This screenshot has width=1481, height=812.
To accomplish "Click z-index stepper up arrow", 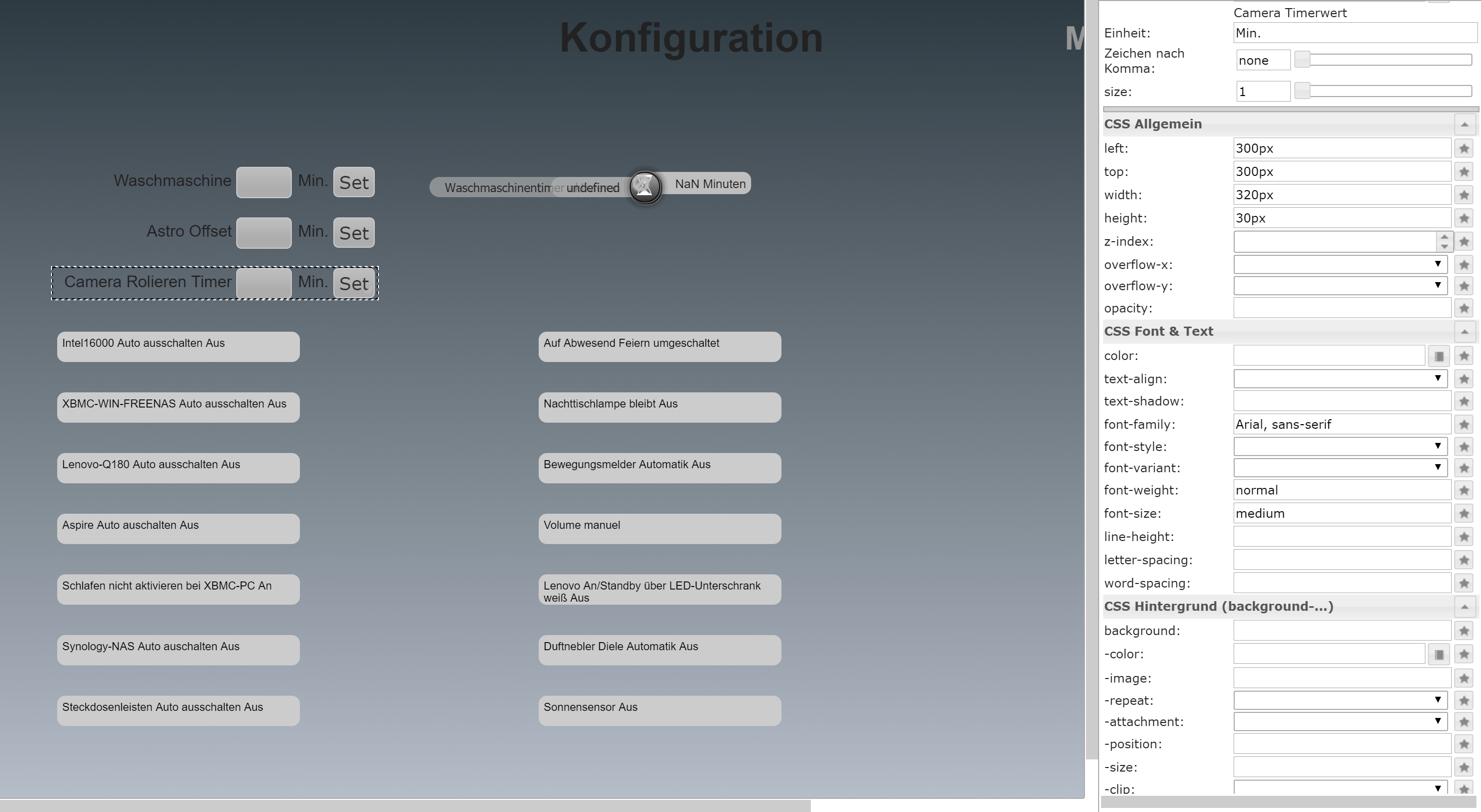I will pyautogui.click(x=1444, y=237).
